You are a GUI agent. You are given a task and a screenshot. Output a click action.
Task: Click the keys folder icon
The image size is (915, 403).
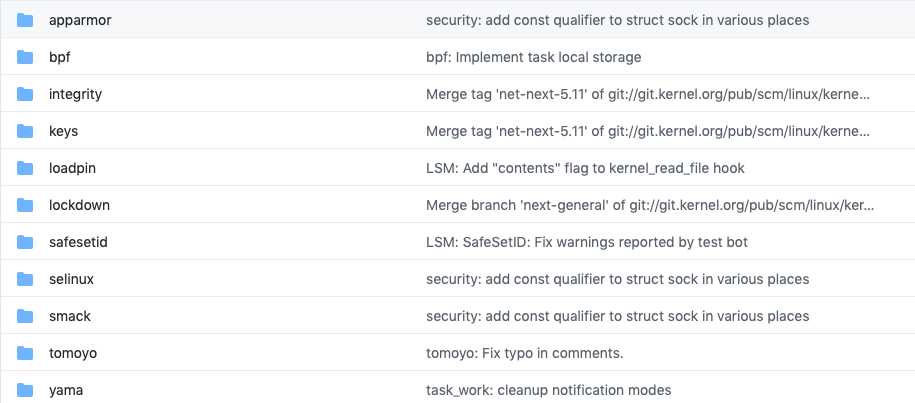click(25, 131)
